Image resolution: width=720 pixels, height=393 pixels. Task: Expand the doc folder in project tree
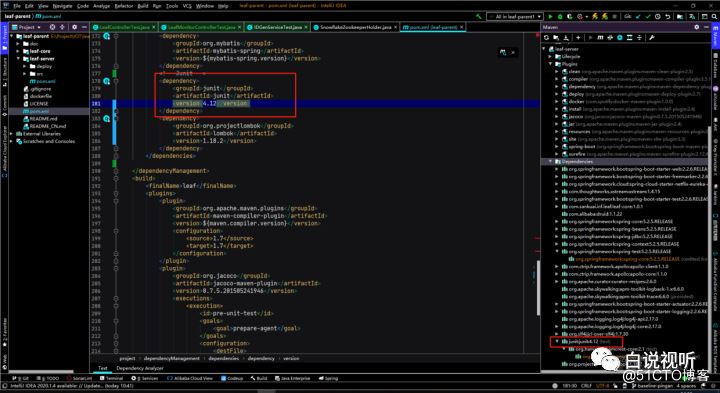coord(19,44)
